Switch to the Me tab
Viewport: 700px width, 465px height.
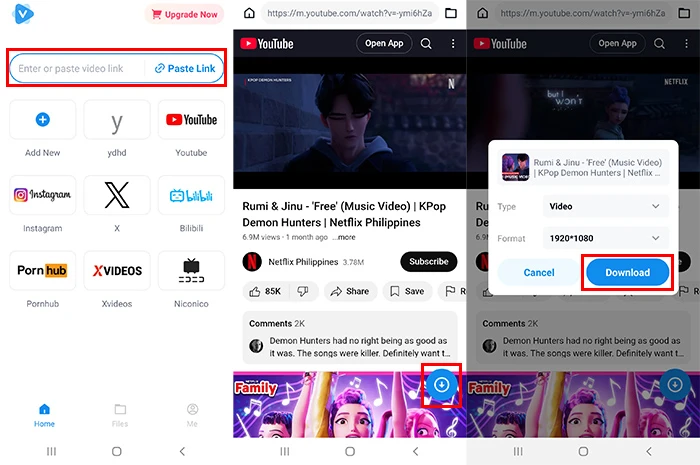click(192, 415)
